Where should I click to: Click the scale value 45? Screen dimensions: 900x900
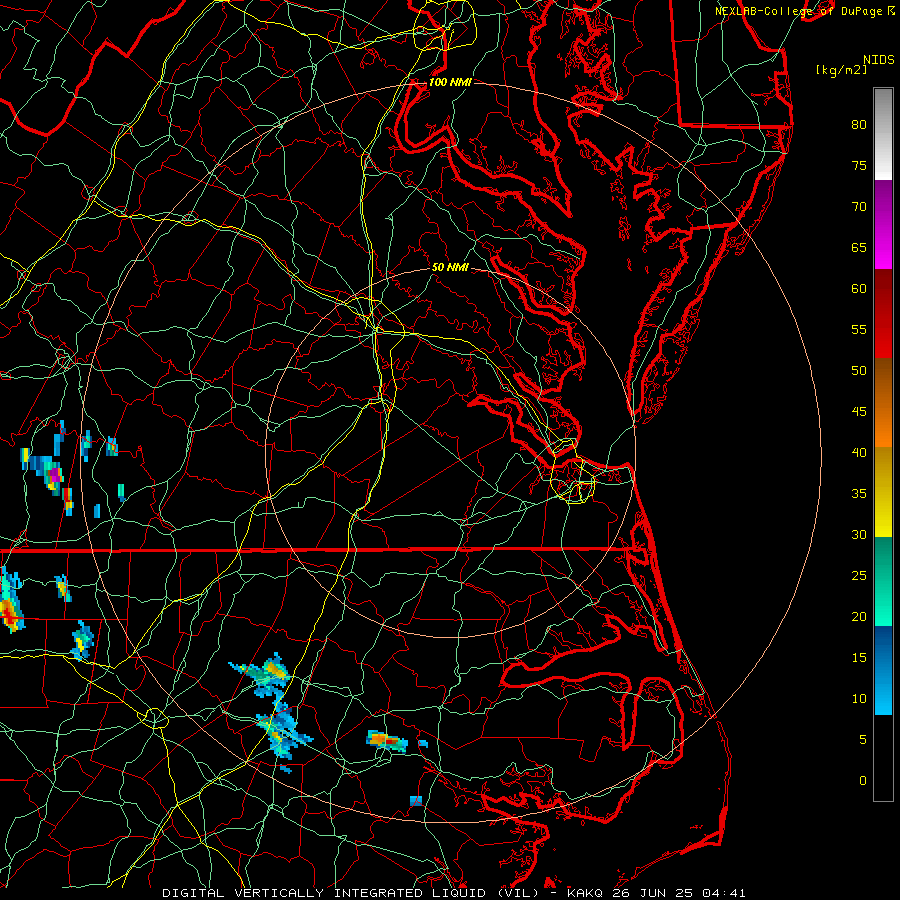(859, 412)
